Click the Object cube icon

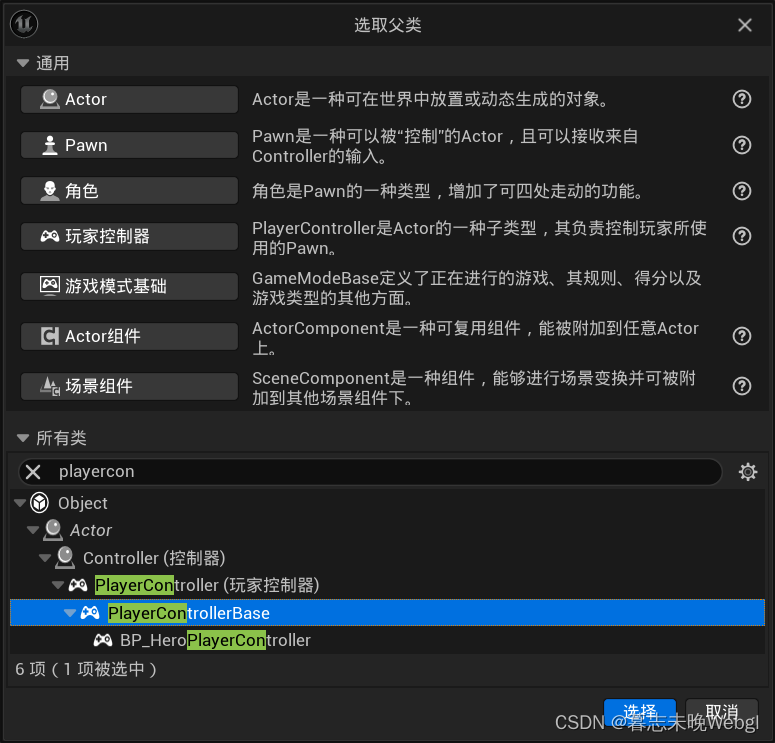(40, 503)
